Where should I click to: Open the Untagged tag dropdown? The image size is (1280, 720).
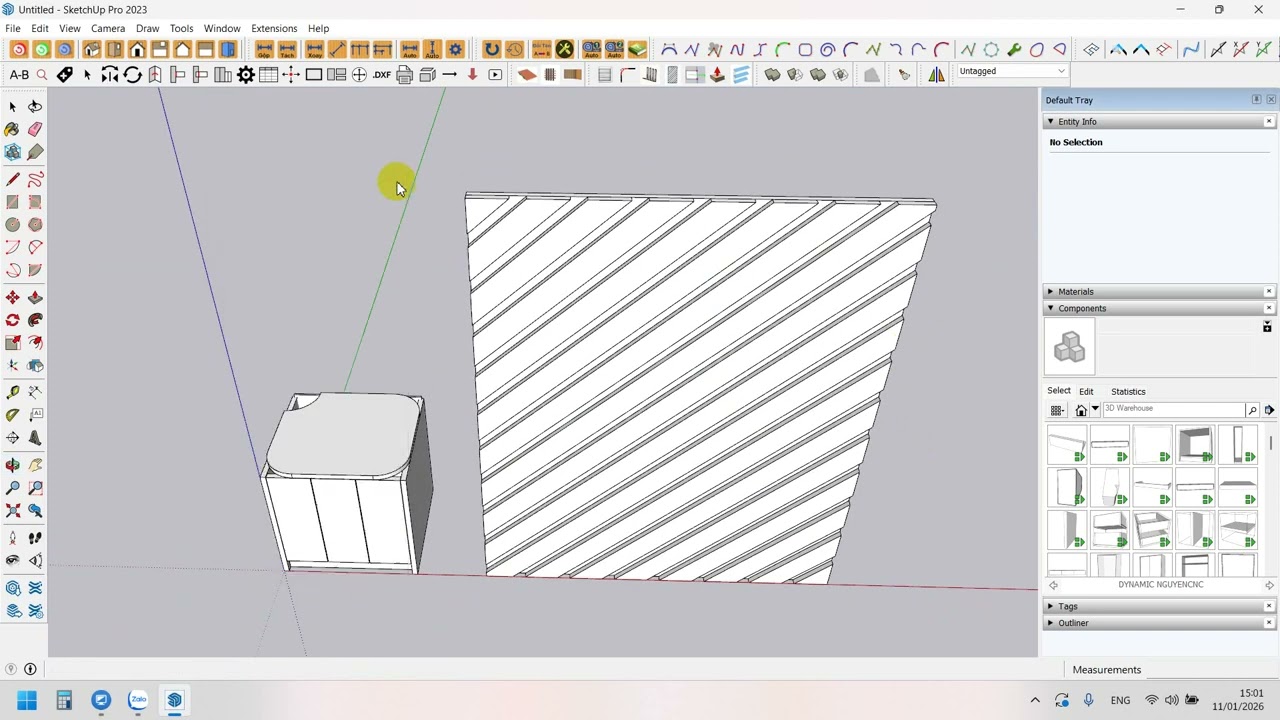point(1012,71)
